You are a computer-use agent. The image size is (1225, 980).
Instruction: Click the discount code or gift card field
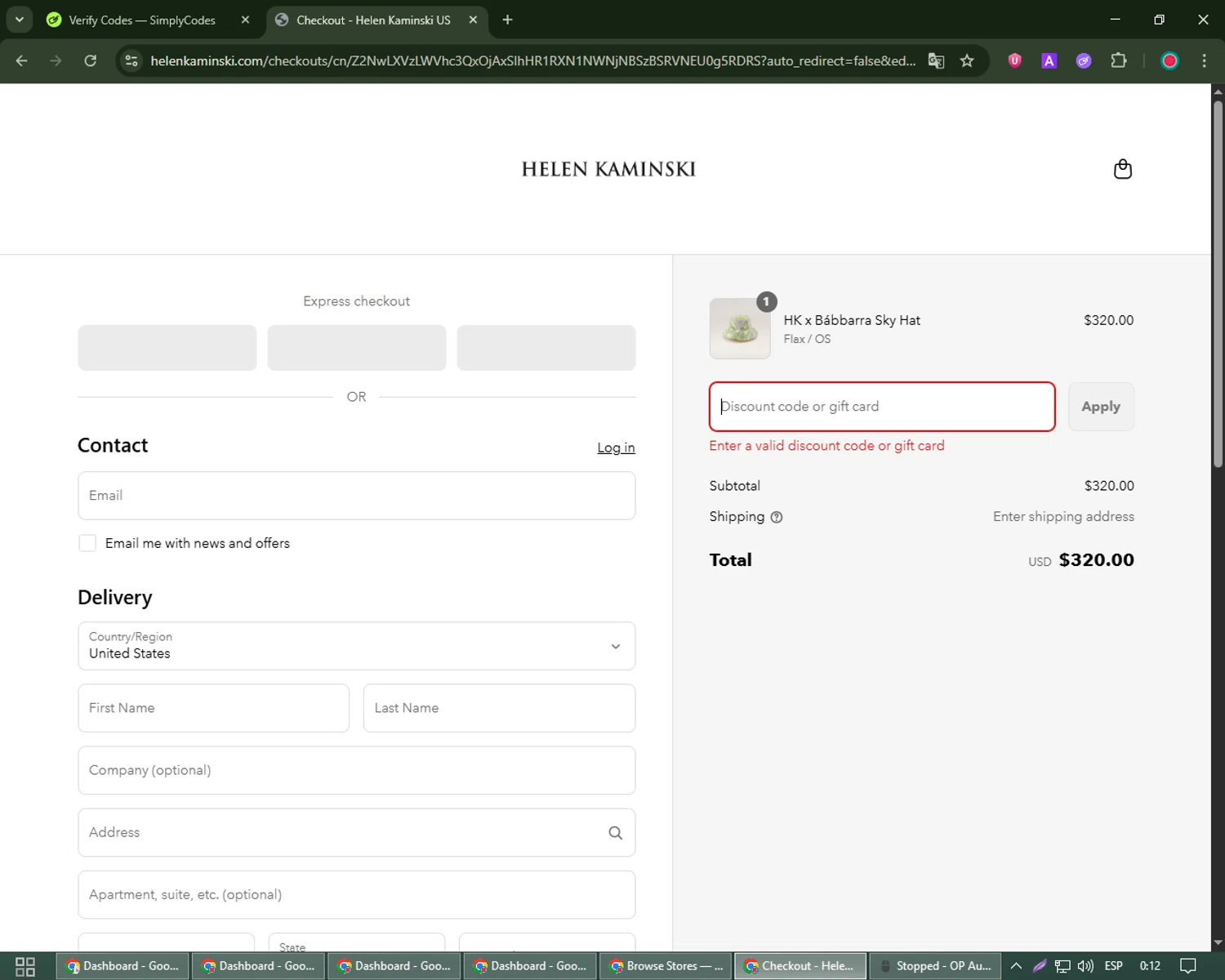pyautogui.click(x=882, y=407)
